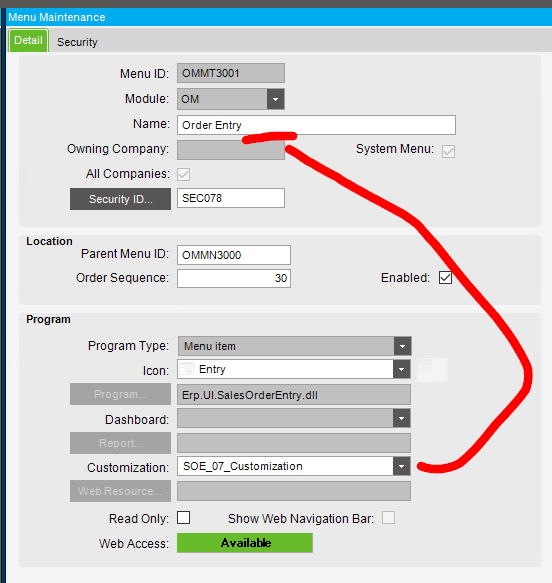Click the Program group label

[48, 319]
